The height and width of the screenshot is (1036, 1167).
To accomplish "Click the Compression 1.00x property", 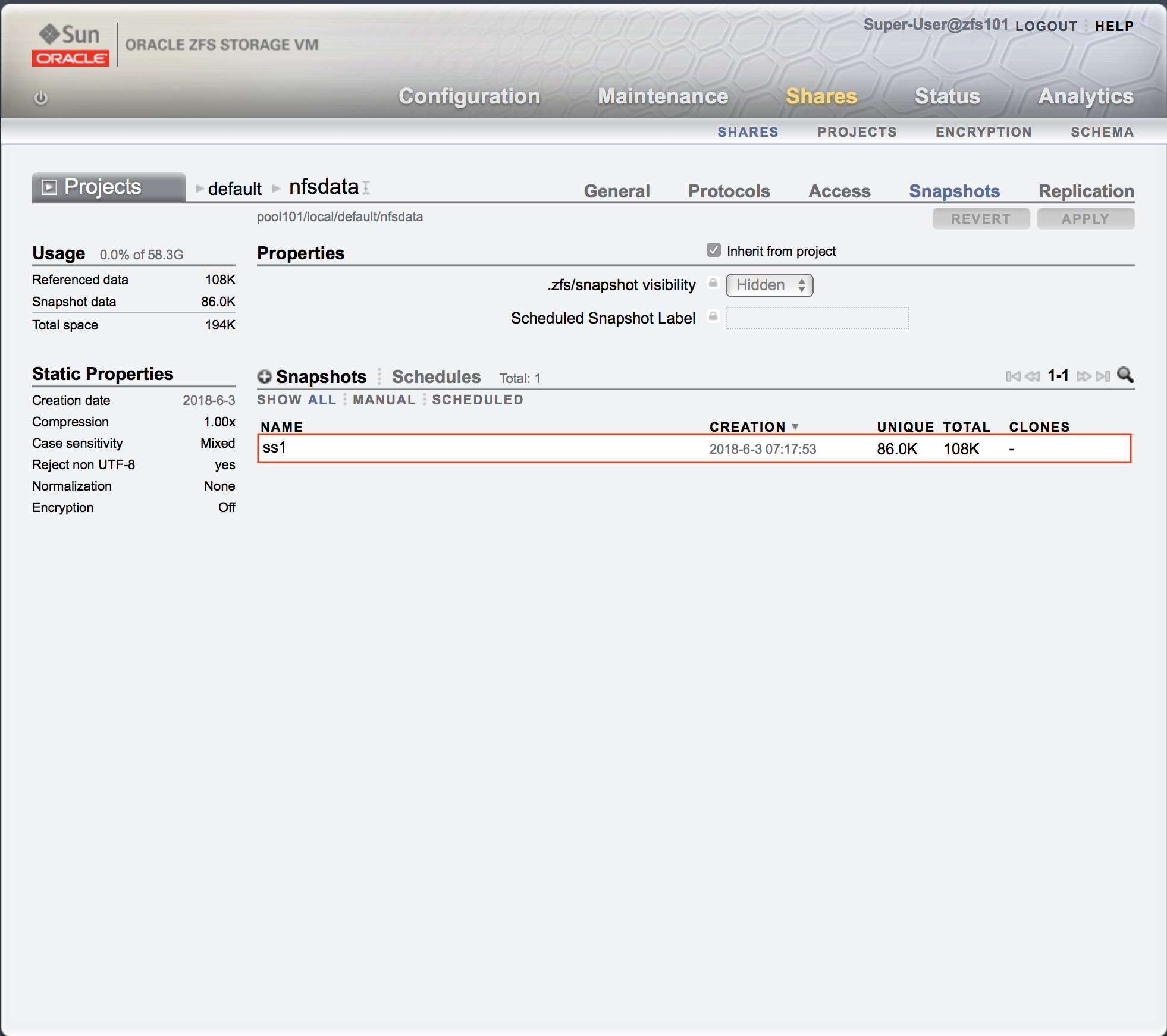I will point(134,422).
